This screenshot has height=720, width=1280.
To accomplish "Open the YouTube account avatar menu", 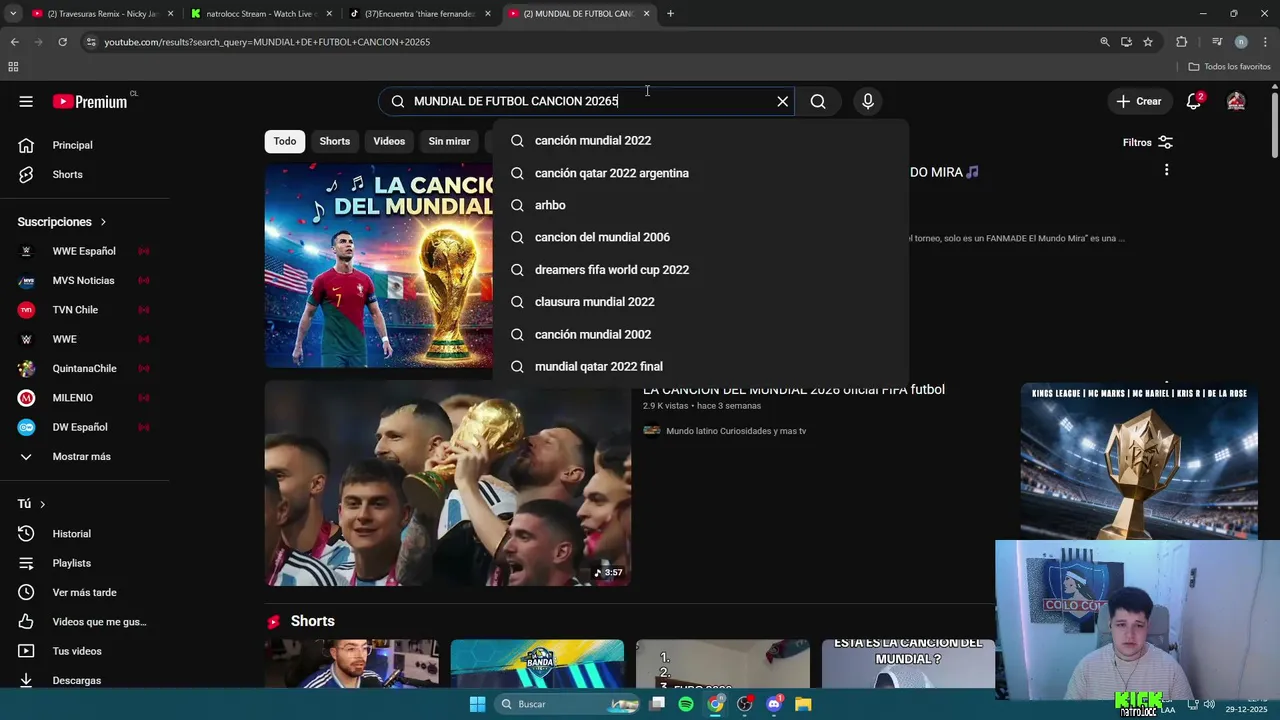I will (1236, 101).
